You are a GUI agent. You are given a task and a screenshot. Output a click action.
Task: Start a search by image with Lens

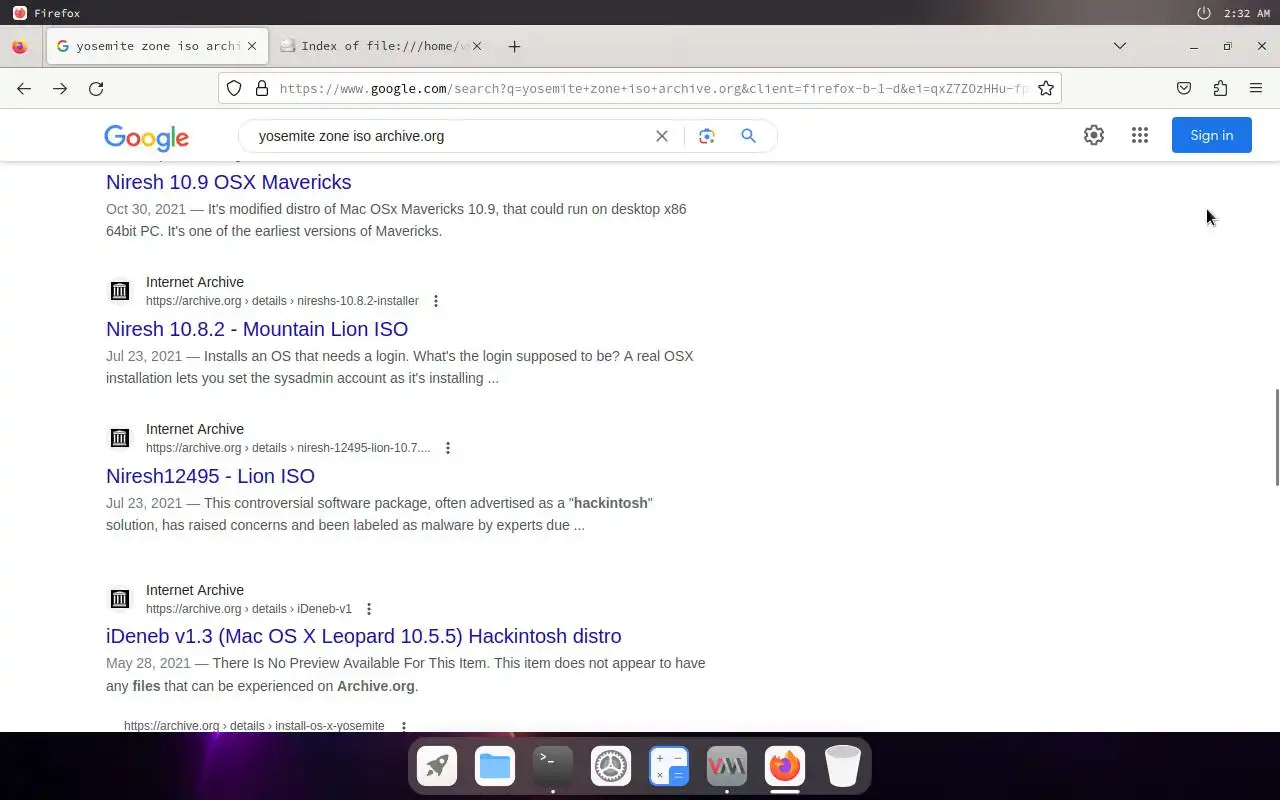[x=707, y=136]
